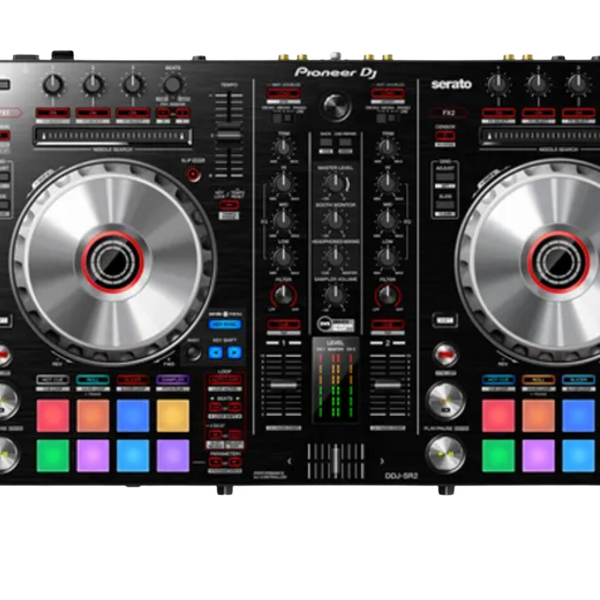Select ROLL pad mode on right deck
Image resolution: width=600 pixels, height=600 pixels.
[538, 380]
